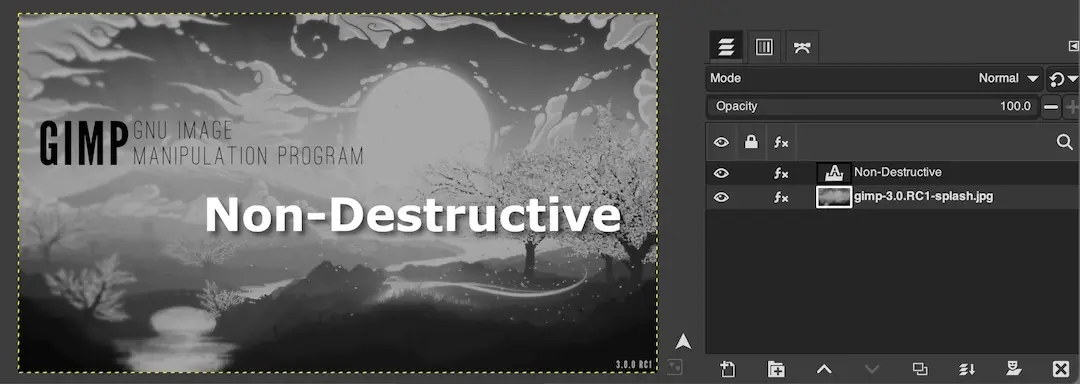Screen dimensions: 1080x384
Task: Click the Non-Destructive text layer thumbnail
Action: click(833, 173)
